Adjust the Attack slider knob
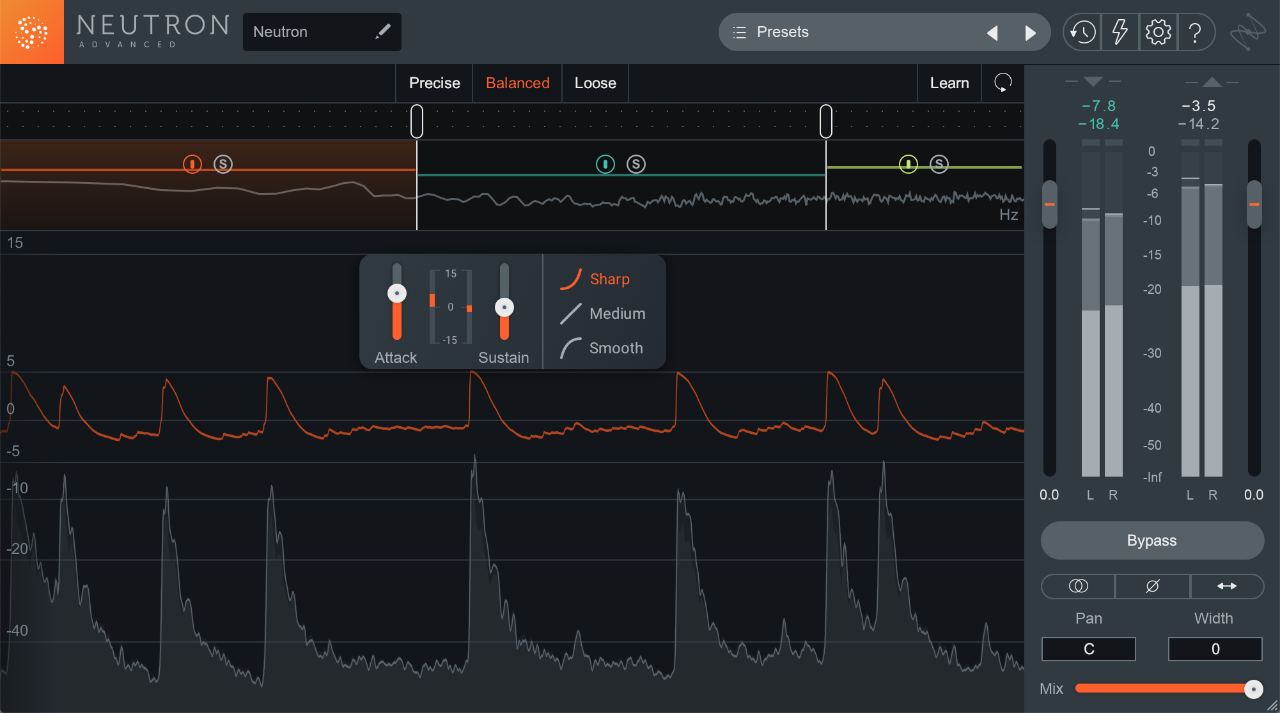 (x=397, y=293)
